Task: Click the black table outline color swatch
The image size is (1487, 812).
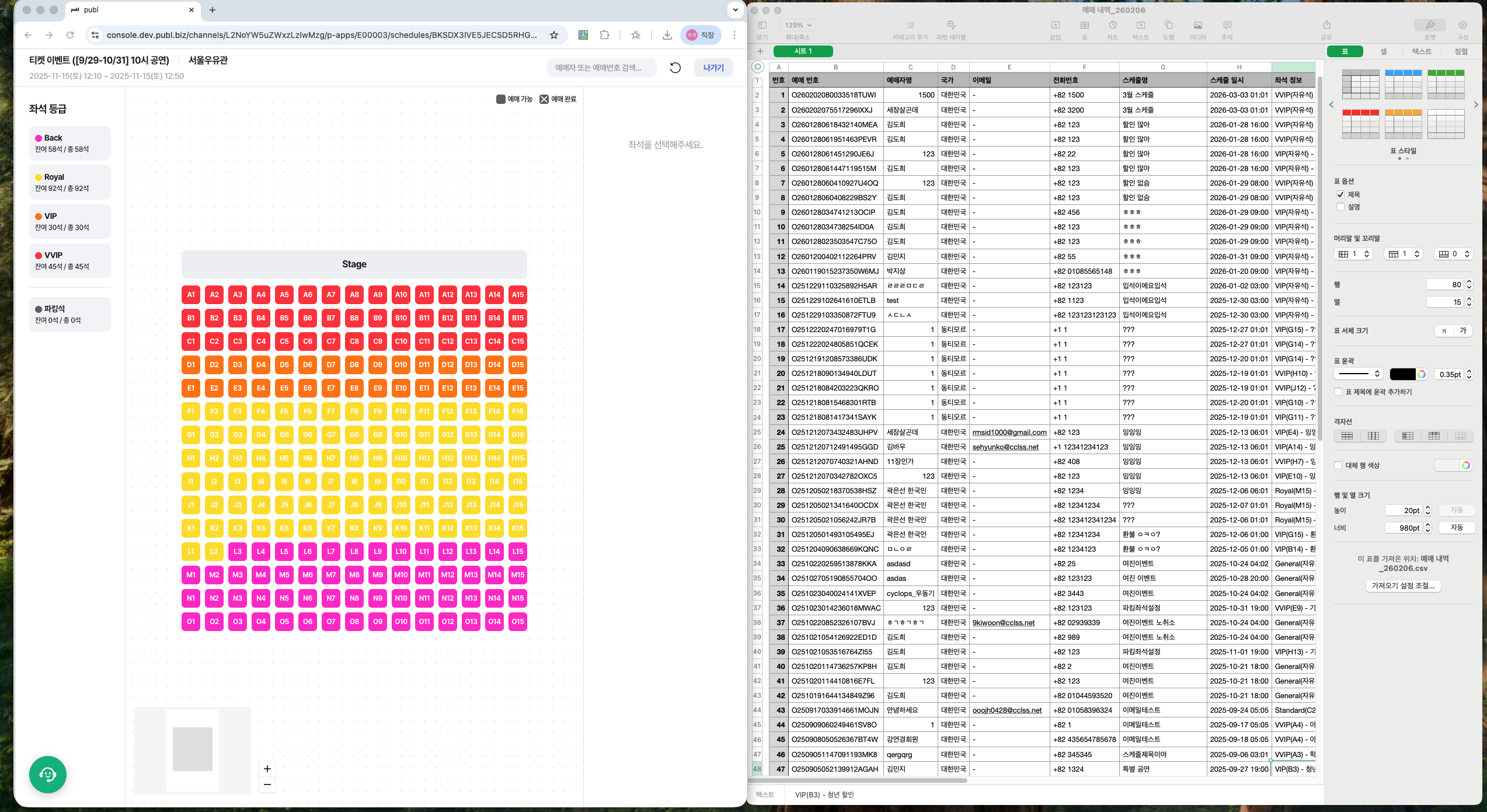Action: 1402,374
